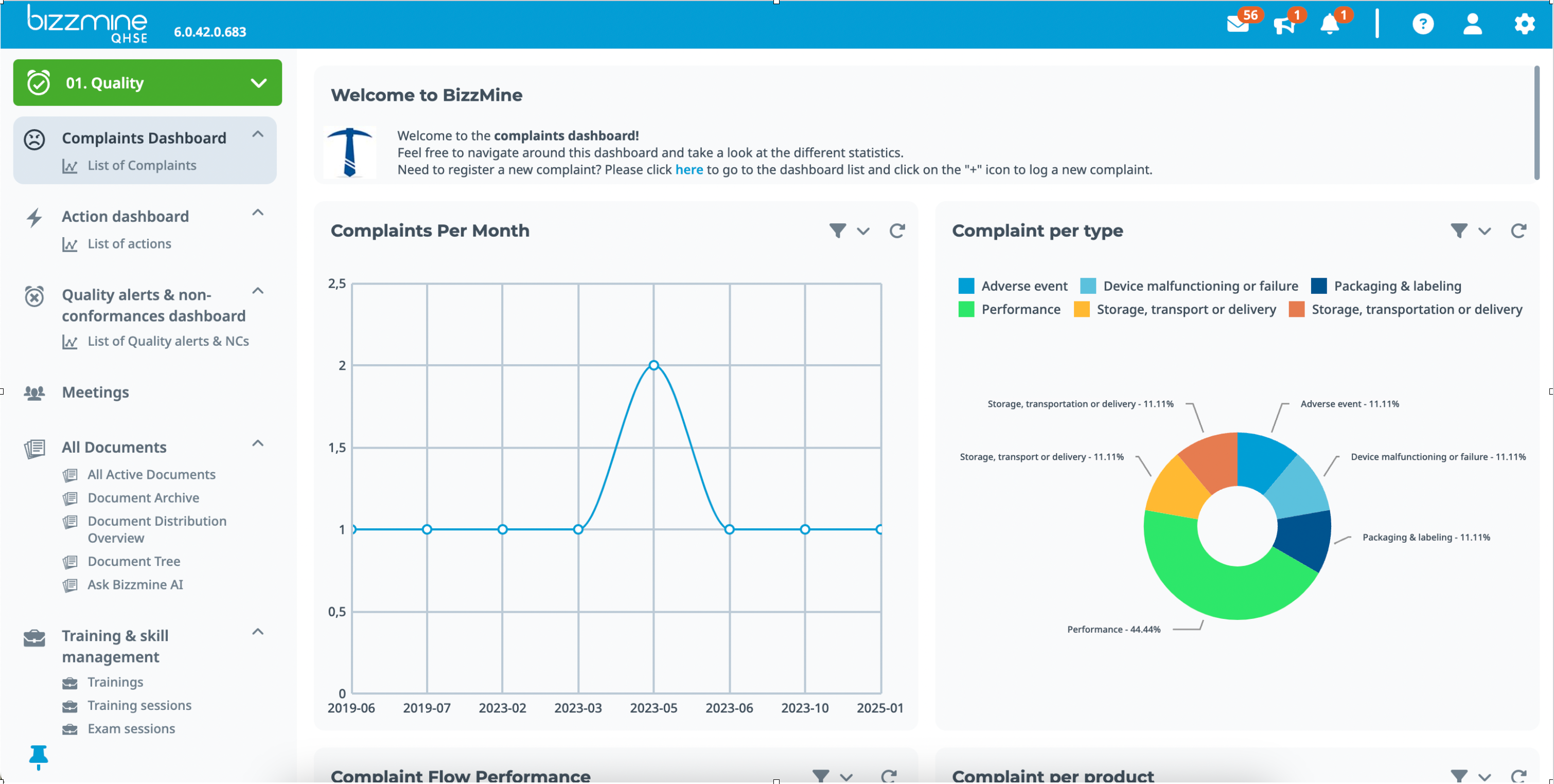Refresh the Complaints Per Month chart
Screen dimensions: 1554x784
point(897,231)
